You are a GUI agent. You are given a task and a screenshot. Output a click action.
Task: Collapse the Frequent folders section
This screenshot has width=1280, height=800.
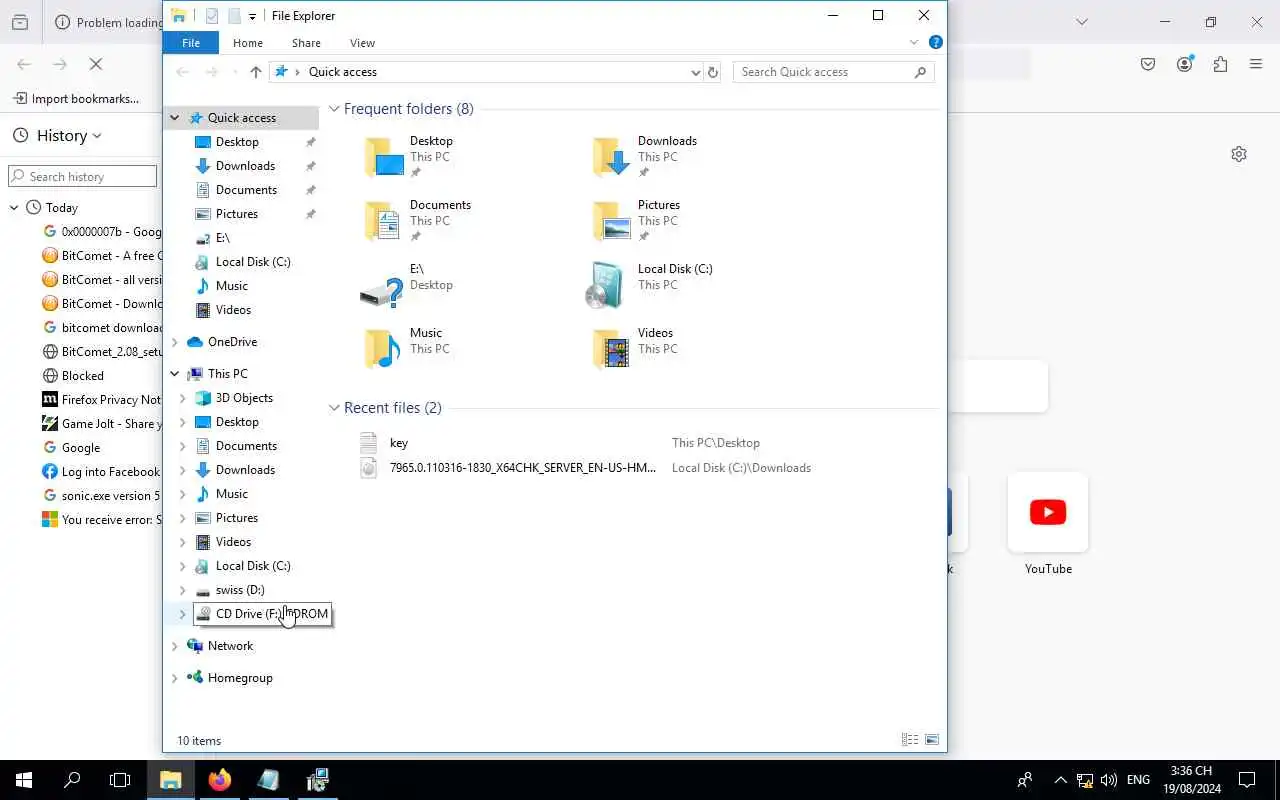[334, 109]
